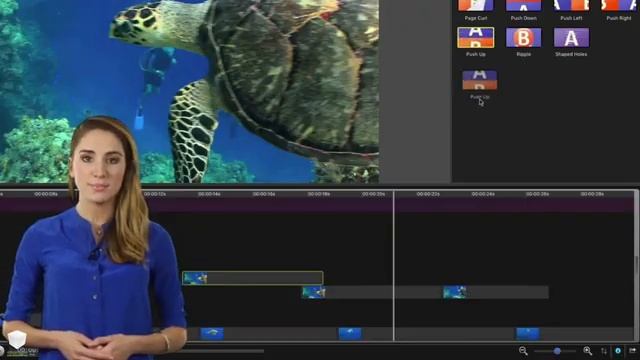Click the timeline zoom slider handle
Image resolution: width=640 pixels, height=360 pixels.
point(557,351)
